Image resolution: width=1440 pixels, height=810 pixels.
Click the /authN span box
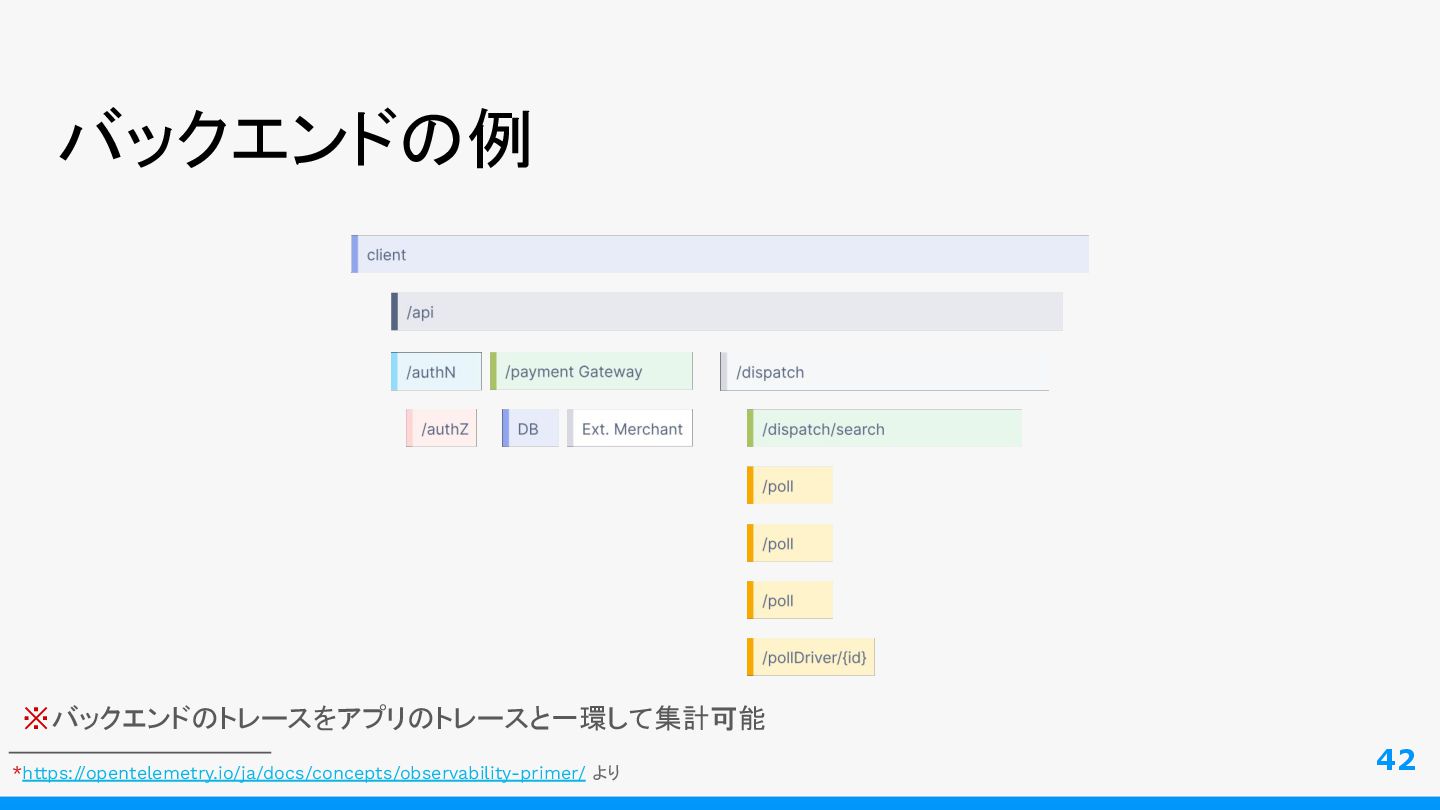click(436, 371)
